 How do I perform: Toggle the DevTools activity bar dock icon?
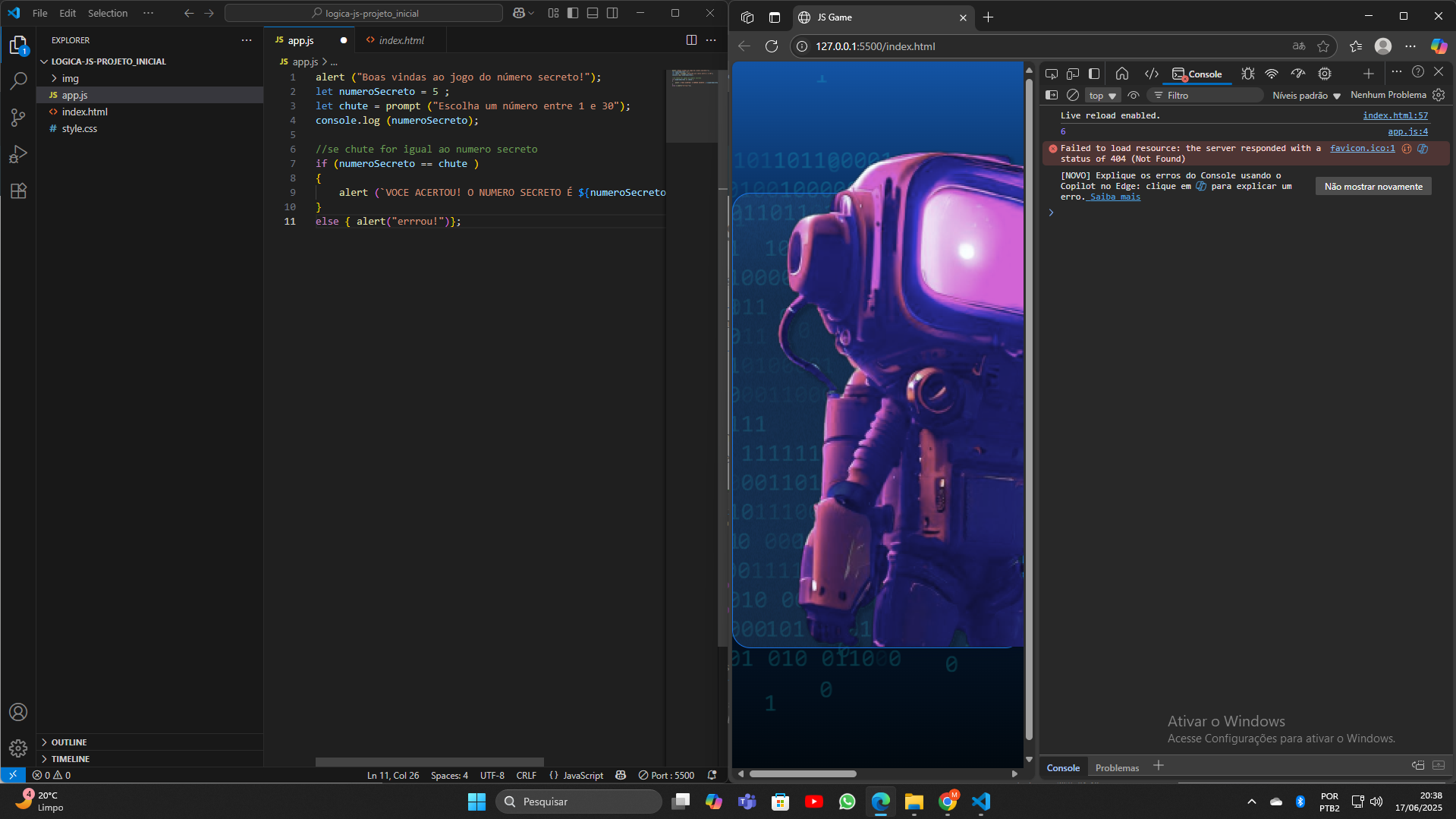click(1094, 74)
